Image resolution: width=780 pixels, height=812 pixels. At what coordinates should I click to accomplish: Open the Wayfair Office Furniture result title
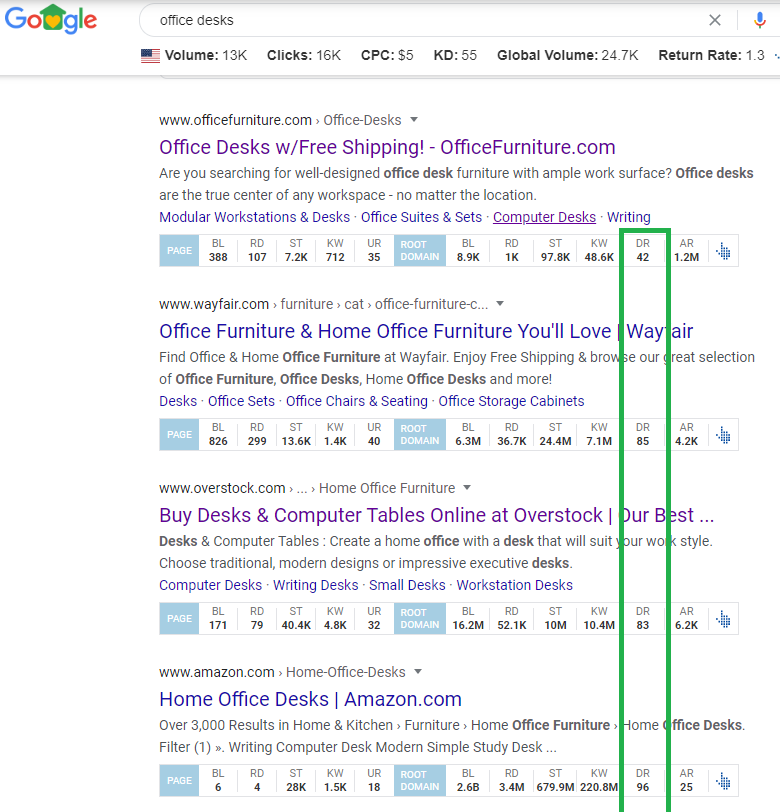tap(426, 331)
